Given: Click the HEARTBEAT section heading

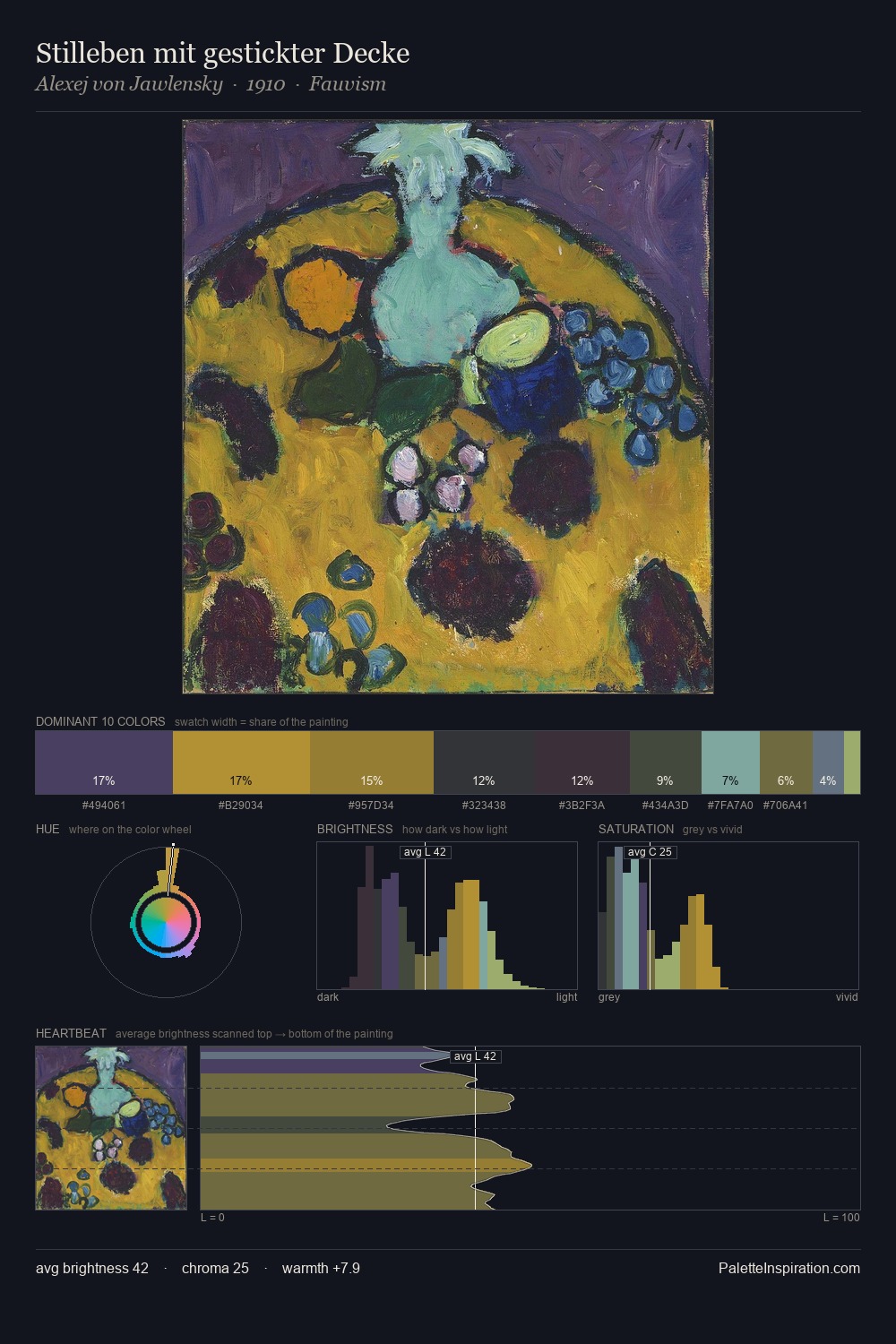Looking at the screenshot, I should point(71,1033).
